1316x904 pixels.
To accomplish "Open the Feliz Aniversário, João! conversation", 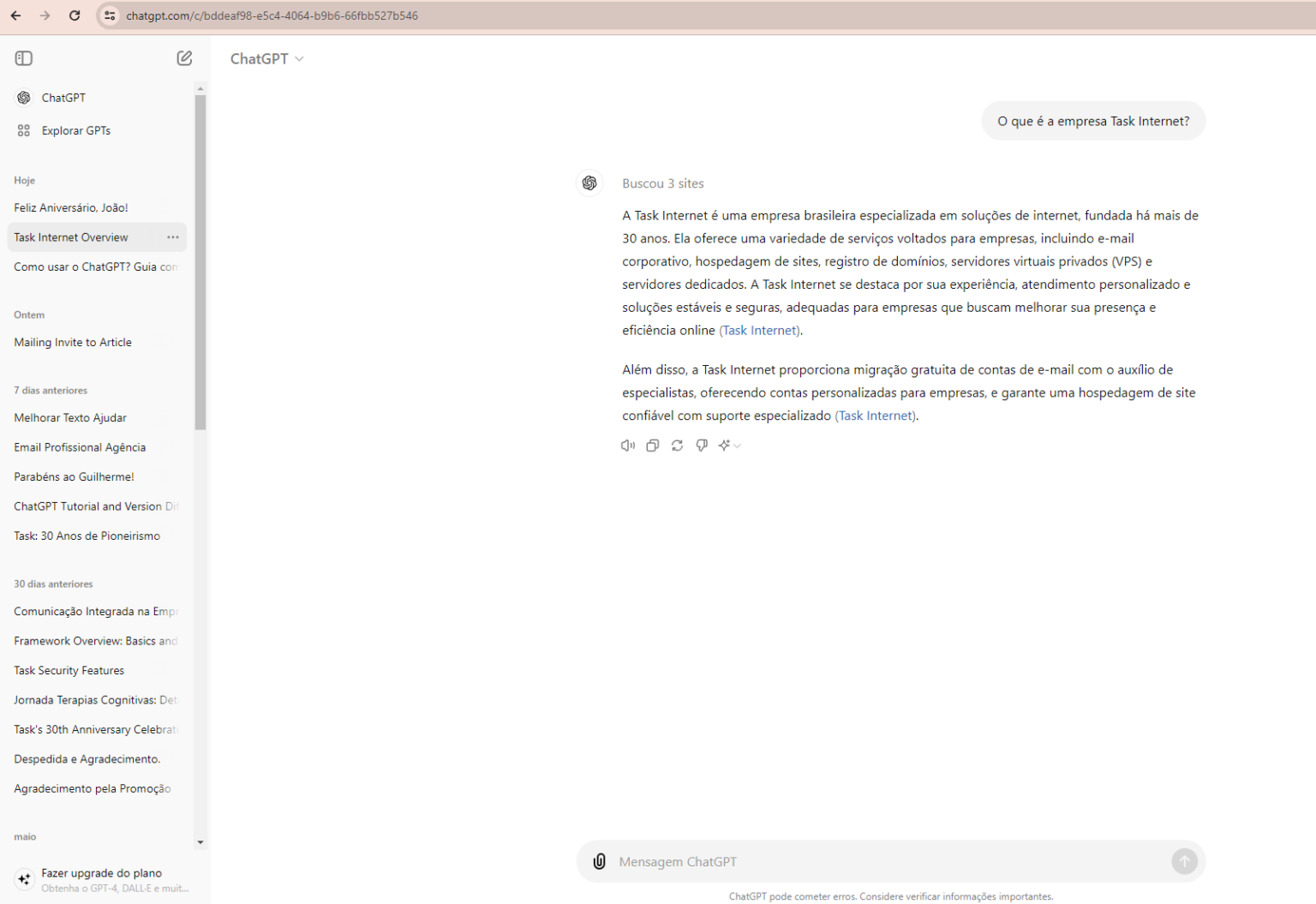I will click(x=71, y=207).
